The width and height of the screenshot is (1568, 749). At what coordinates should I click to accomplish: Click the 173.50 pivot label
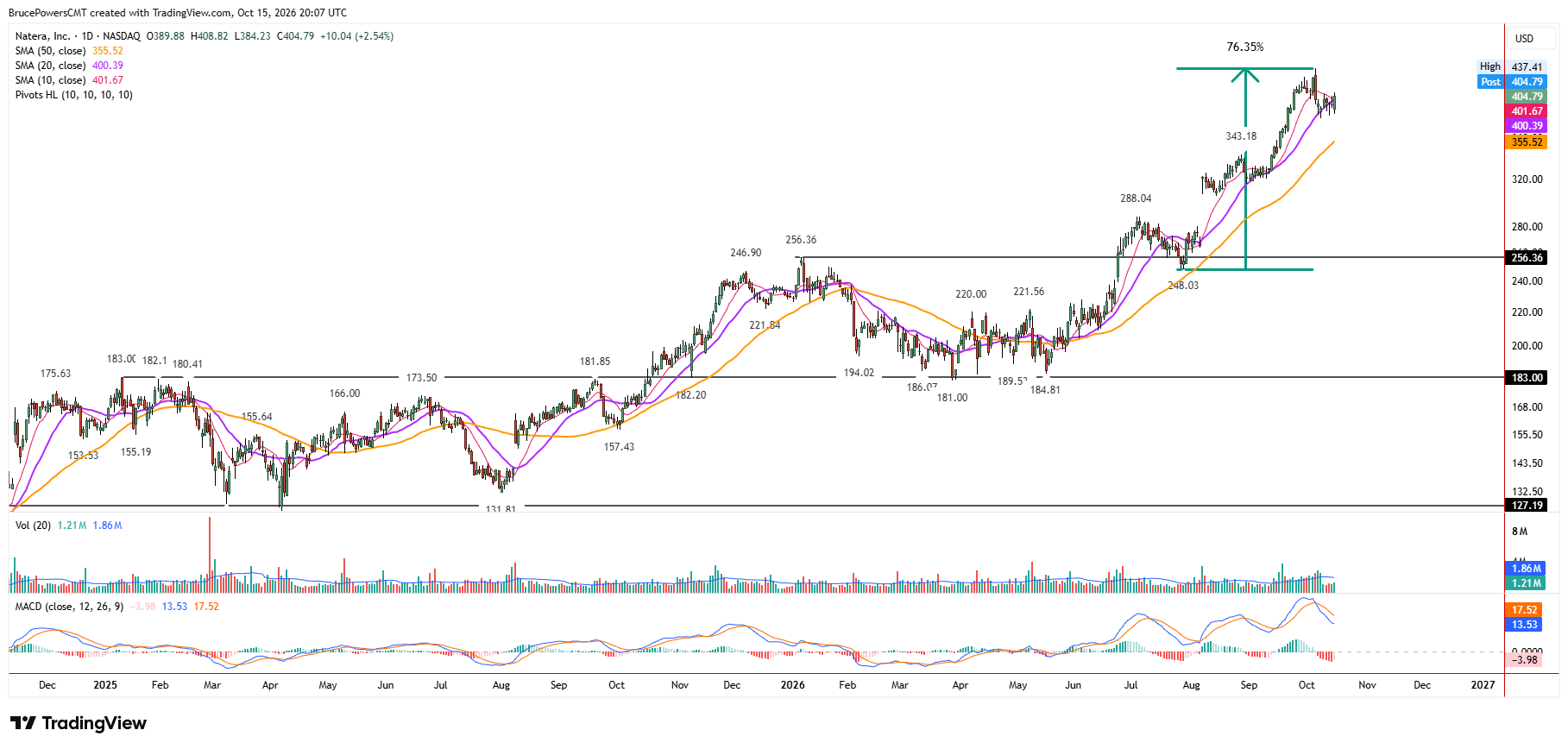(x=421, y=378)
